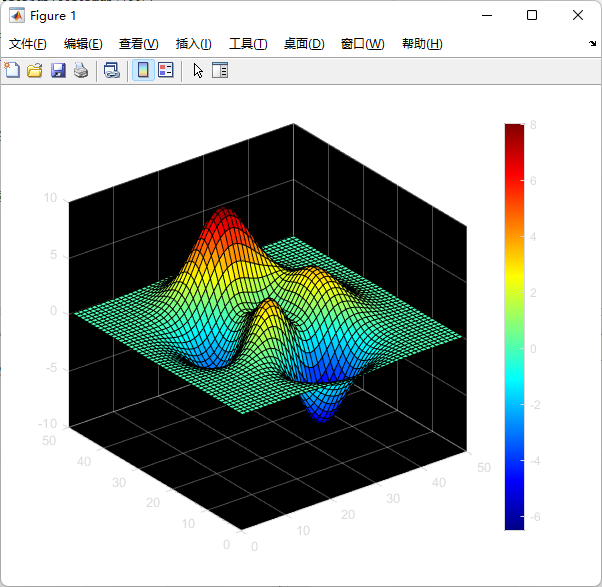This screenshot has width=602, height=587.
Task: Open the Property Inspector panel icon
Action: pos(220,70)
